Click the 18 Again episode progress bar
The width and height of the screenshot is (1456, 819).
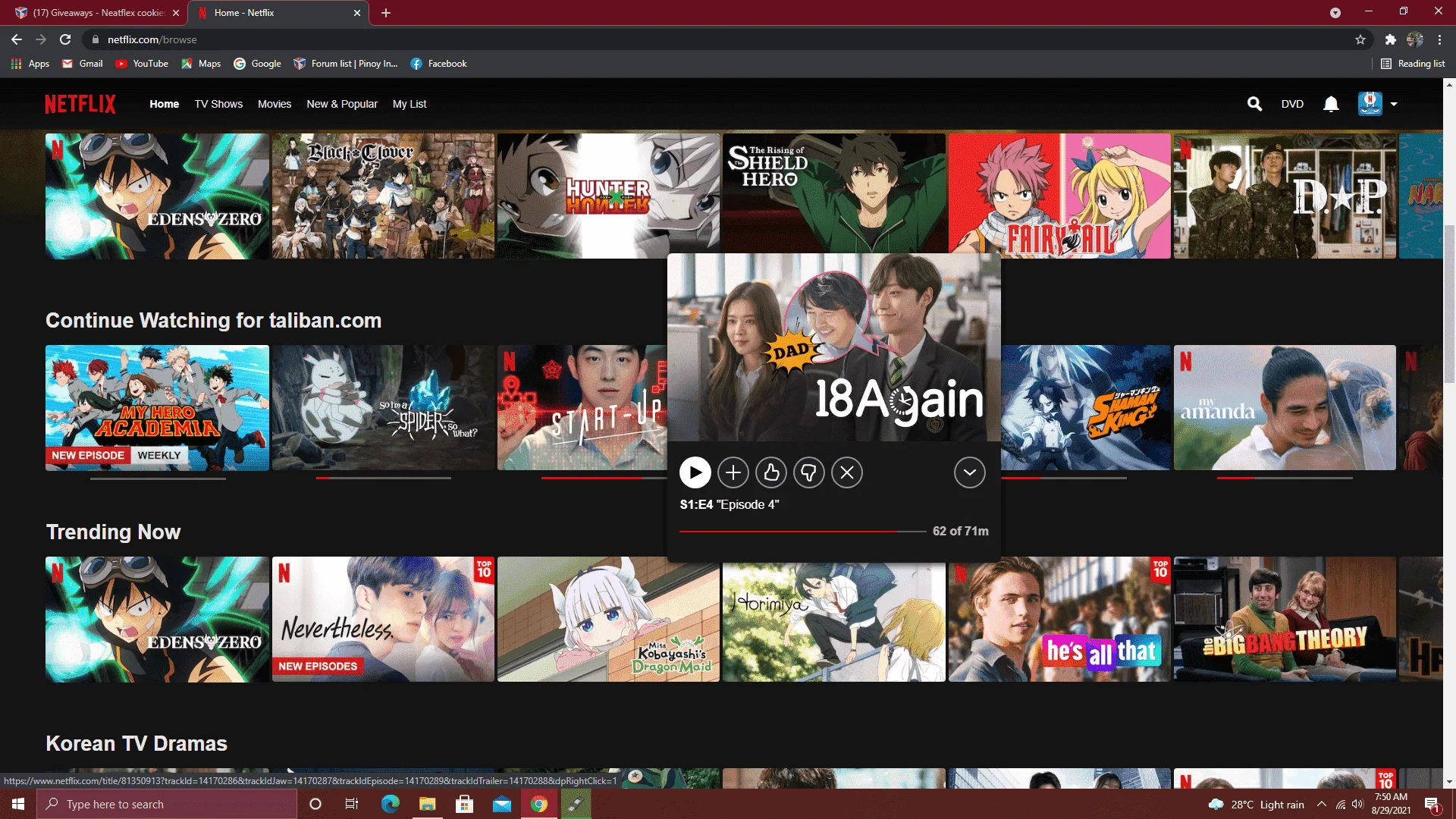[802, 532]
